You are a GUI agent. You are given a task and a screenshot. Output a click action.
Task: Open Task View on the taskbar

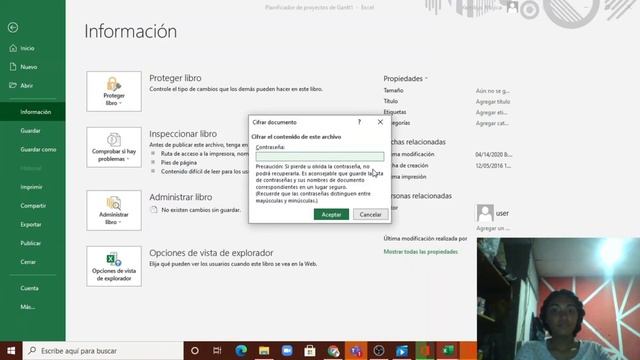click(217, 351)
